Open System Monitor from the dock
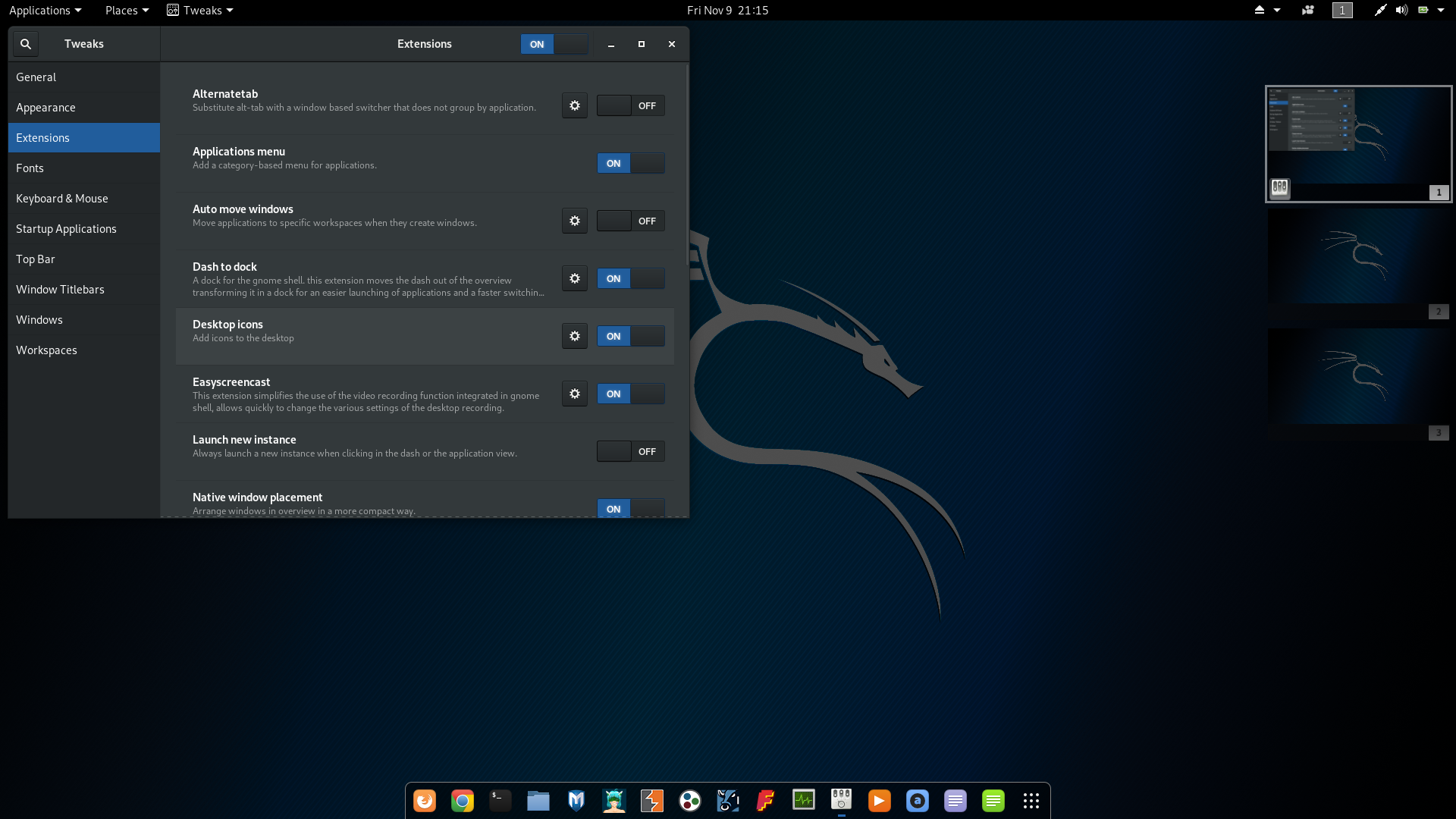The image size is (1456, 819). [x=804, y=801]
